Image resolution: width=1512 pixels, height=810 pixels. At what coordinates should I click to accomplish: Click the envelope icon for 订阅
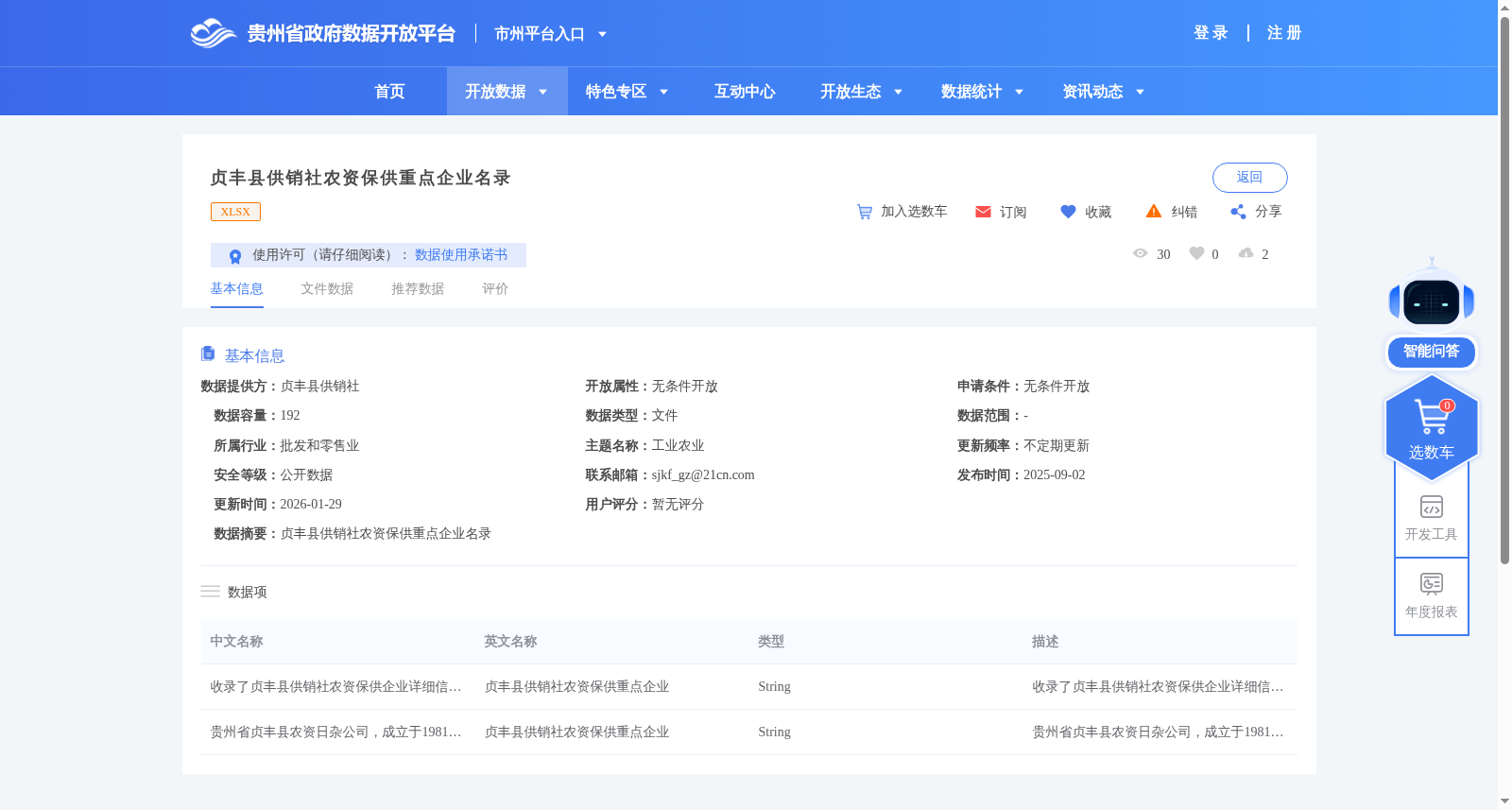(983, 212)
